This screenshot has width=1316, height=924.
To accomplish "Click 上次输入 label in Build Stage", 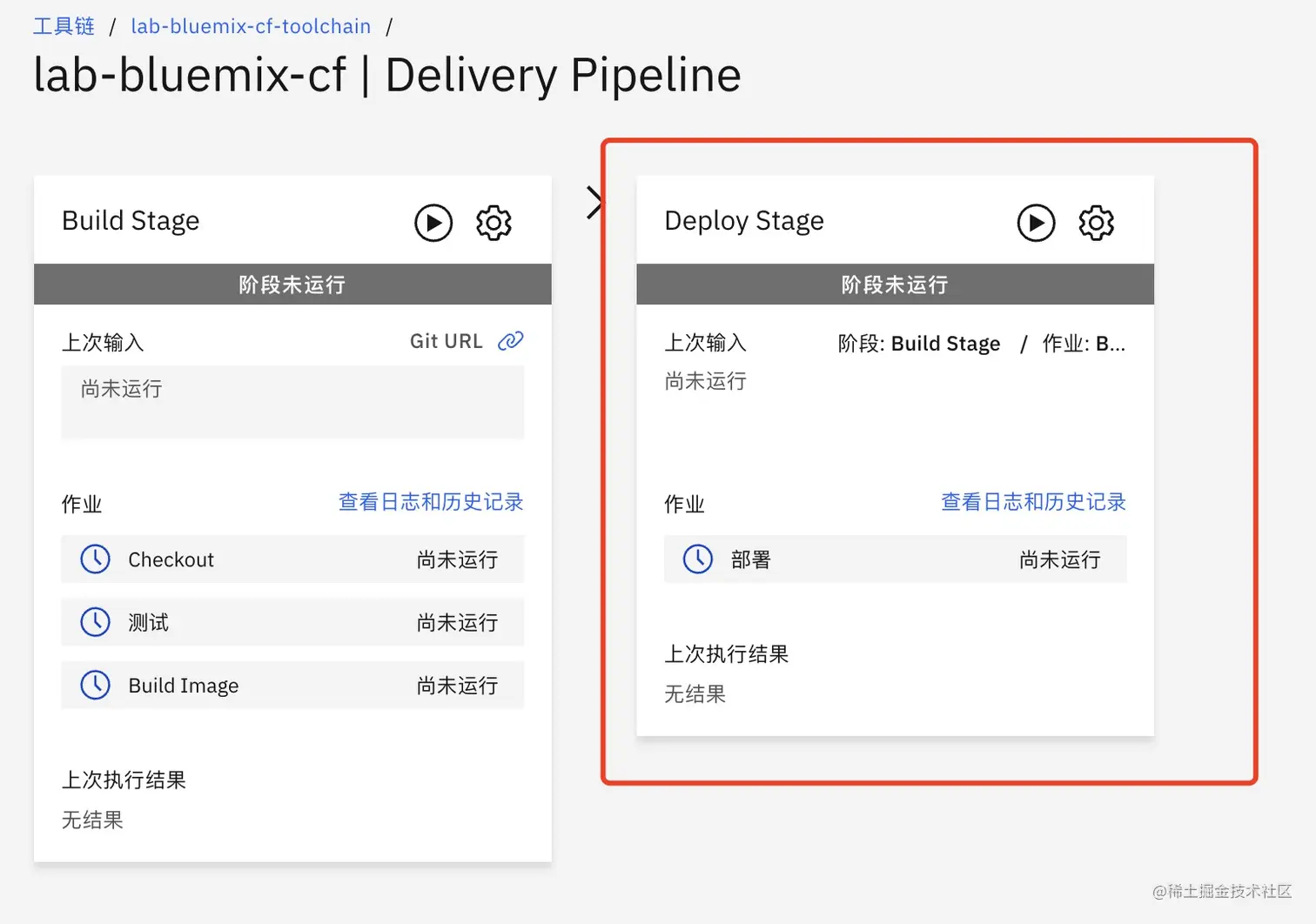I will tap(103, 343).
